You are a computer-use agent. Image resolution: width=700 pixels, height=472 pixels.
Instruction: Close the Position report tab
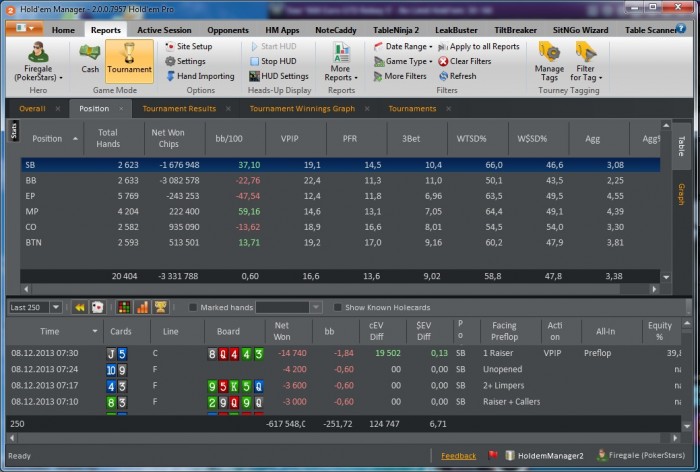point(121,109)
